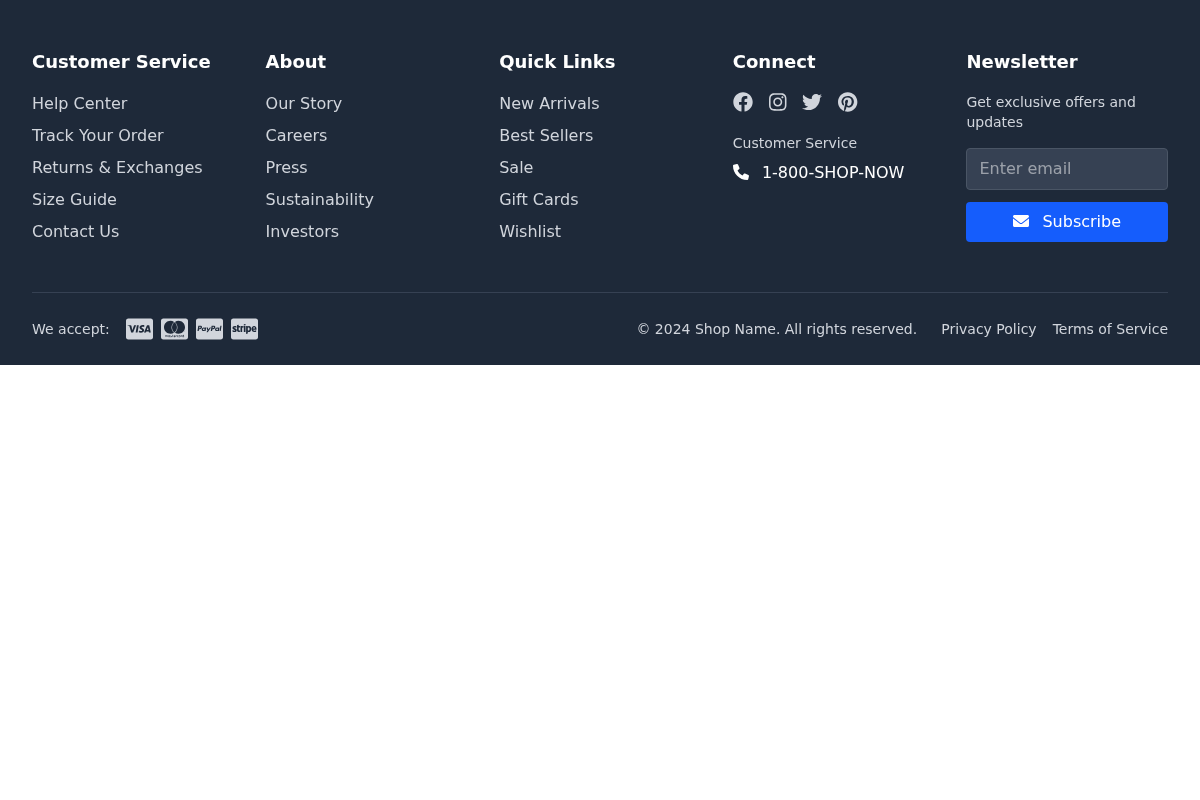Open the Twitter social icon
The width and height of the screenshot is (1200, 800).
tap(812, 102)
